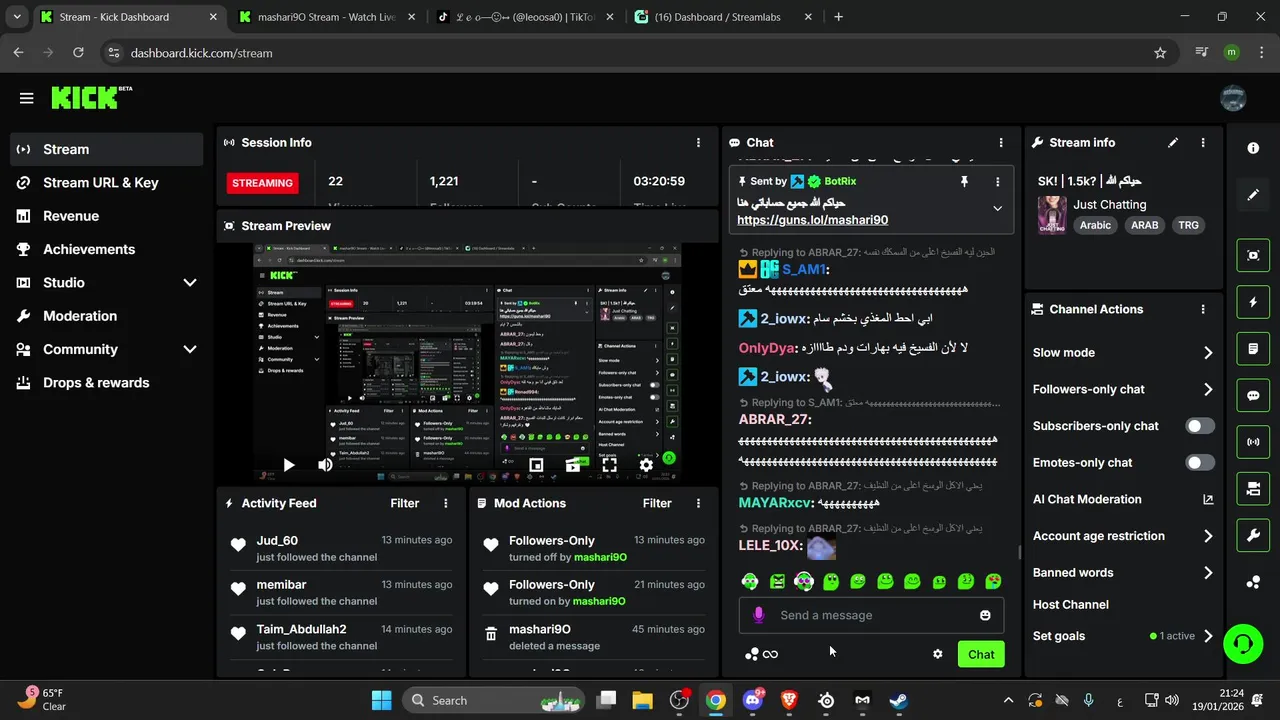1280x720 pixels.
Task: Click the pencil edit icon in right rail
Action: click(x=1253, y=195)
